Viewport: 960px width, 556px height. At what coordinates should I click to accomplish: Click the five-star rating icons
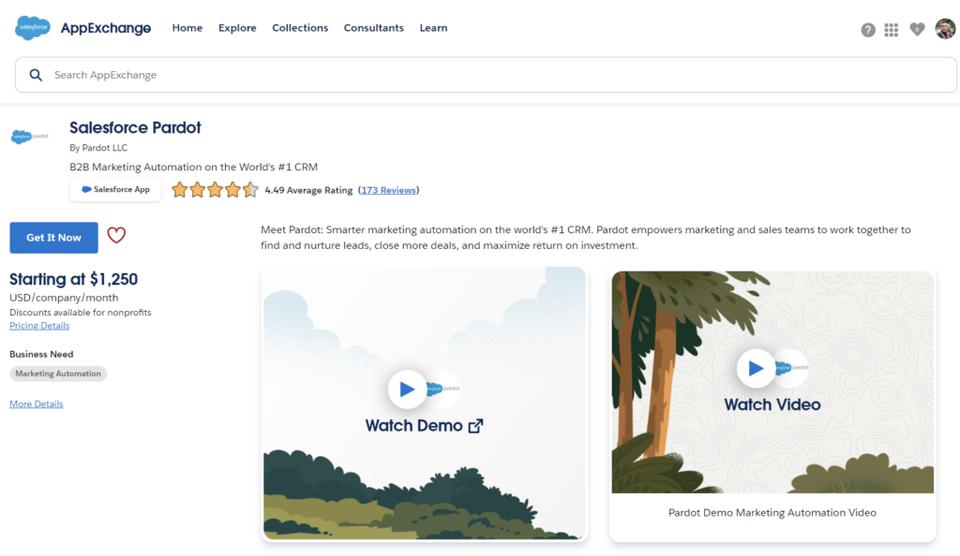pos(214,190)
